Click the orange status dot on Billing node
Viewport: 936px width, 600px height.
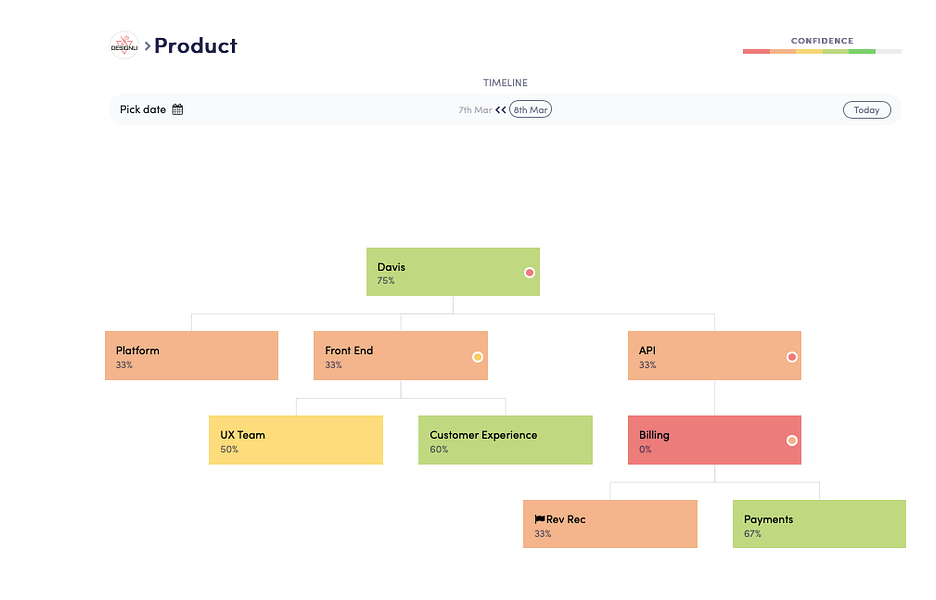click(792, 441)
